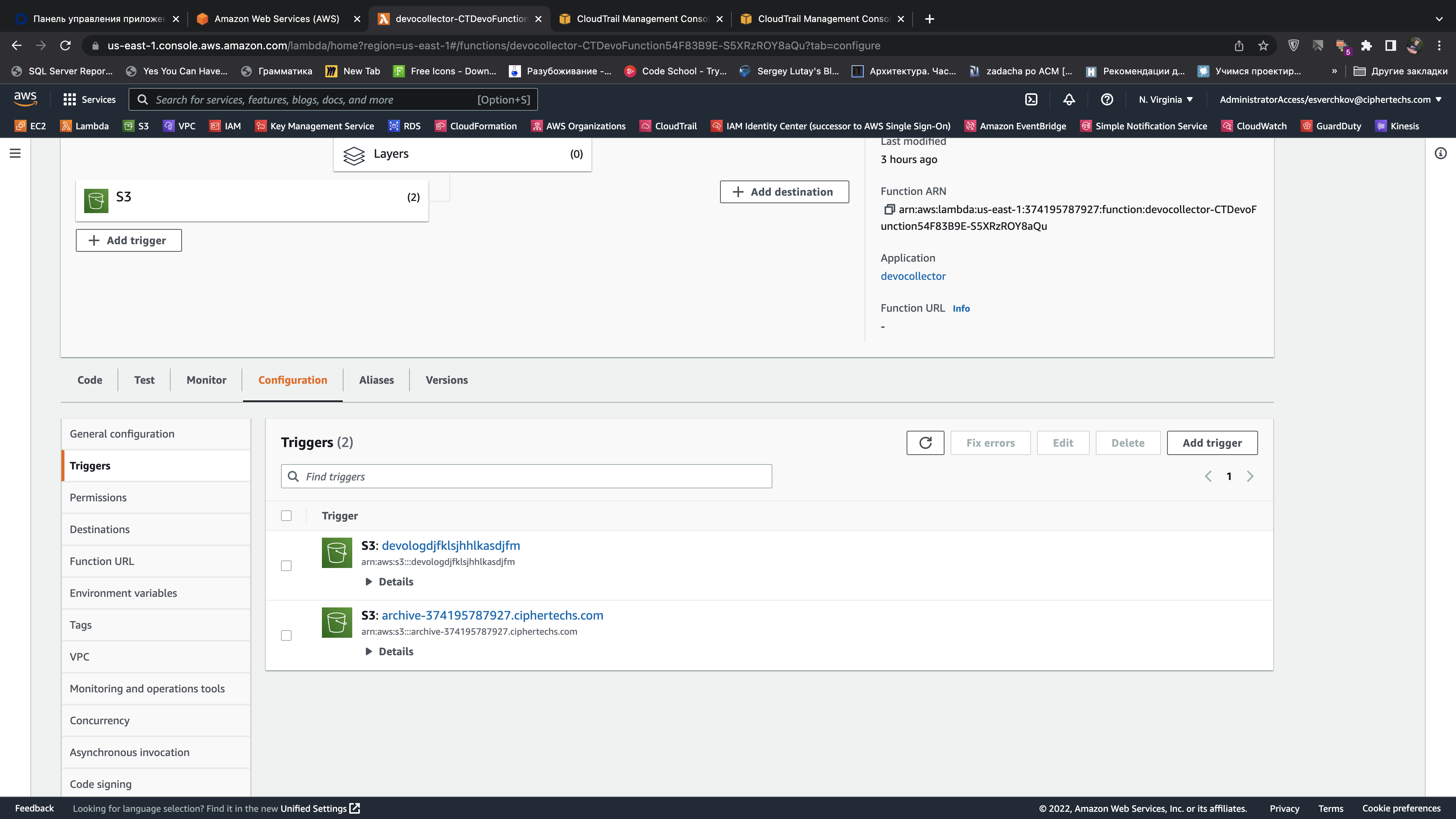The width and height of the screenshot is (1456, 819).
Task: Click the Add destination button
Action: coord(784,191)
